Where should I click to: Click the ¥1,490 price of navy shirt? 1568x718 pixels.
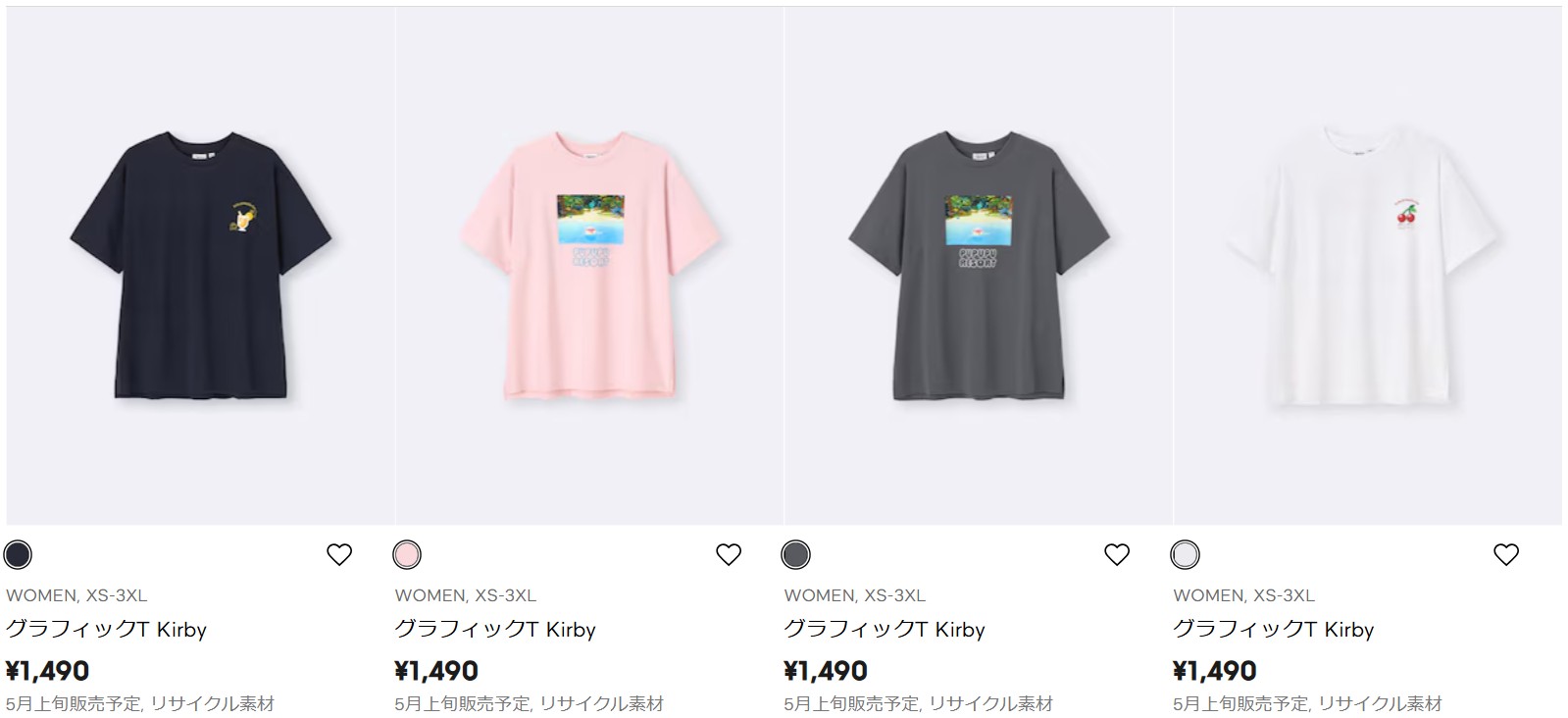coord(48,671)
